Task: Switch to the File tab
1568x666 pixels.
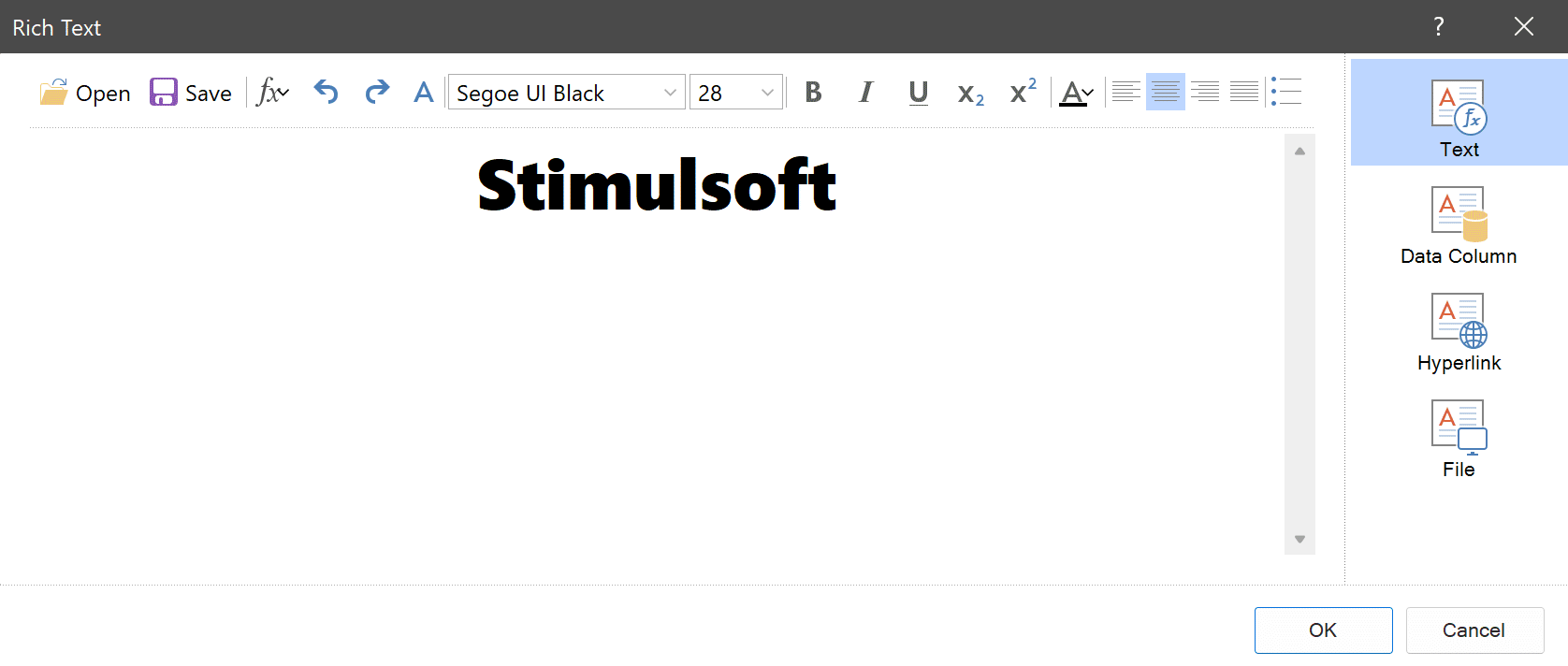Action: [x=1459, y=440]
